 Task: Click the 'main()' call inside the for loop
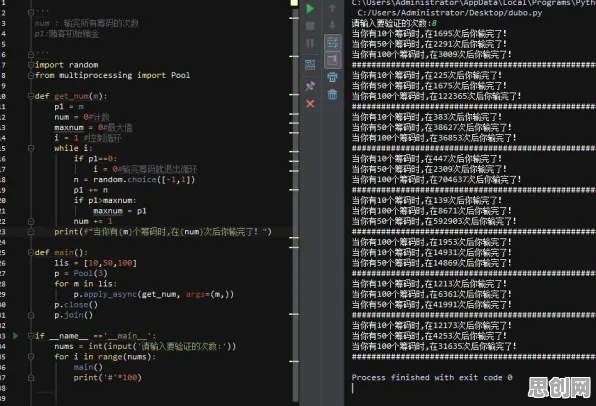[88, 367]
